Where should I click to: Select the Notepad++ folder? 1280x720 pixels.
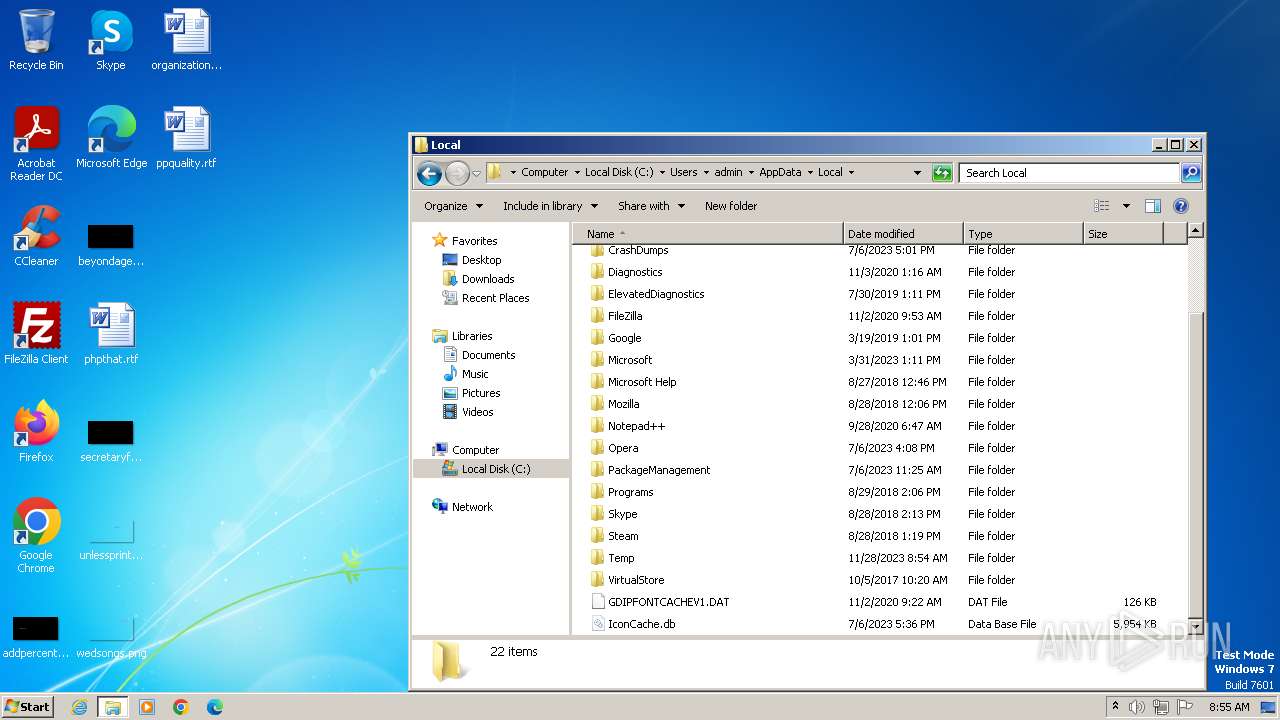click(636, 426)
